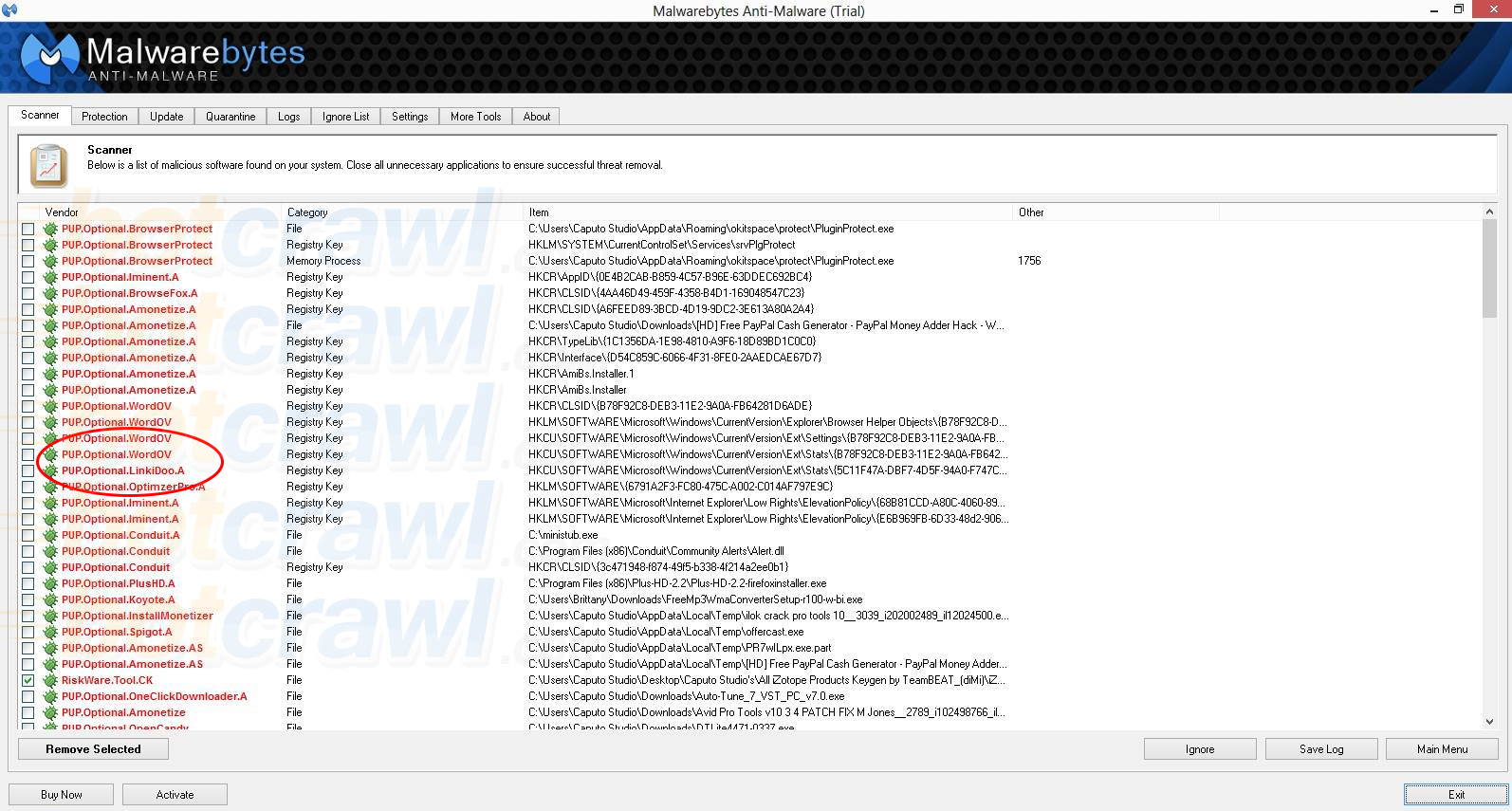The width and height of the screenshot is (1512, 811).
Task: Click the bug icon beside PUP.Optional.Conduit.A
Action: click(50, 535)
